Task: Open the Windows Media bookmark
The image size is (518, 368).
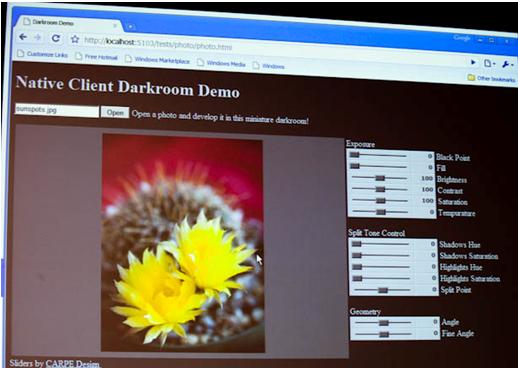Action: point(222,63)
